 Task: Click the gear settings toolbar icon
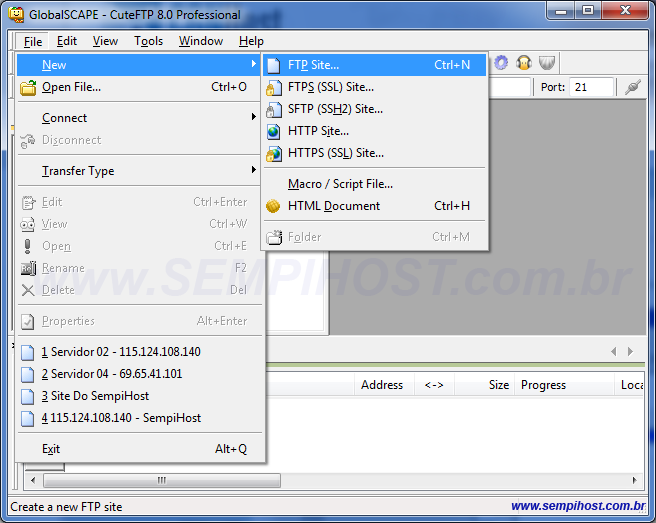click(x=501, y=63)
